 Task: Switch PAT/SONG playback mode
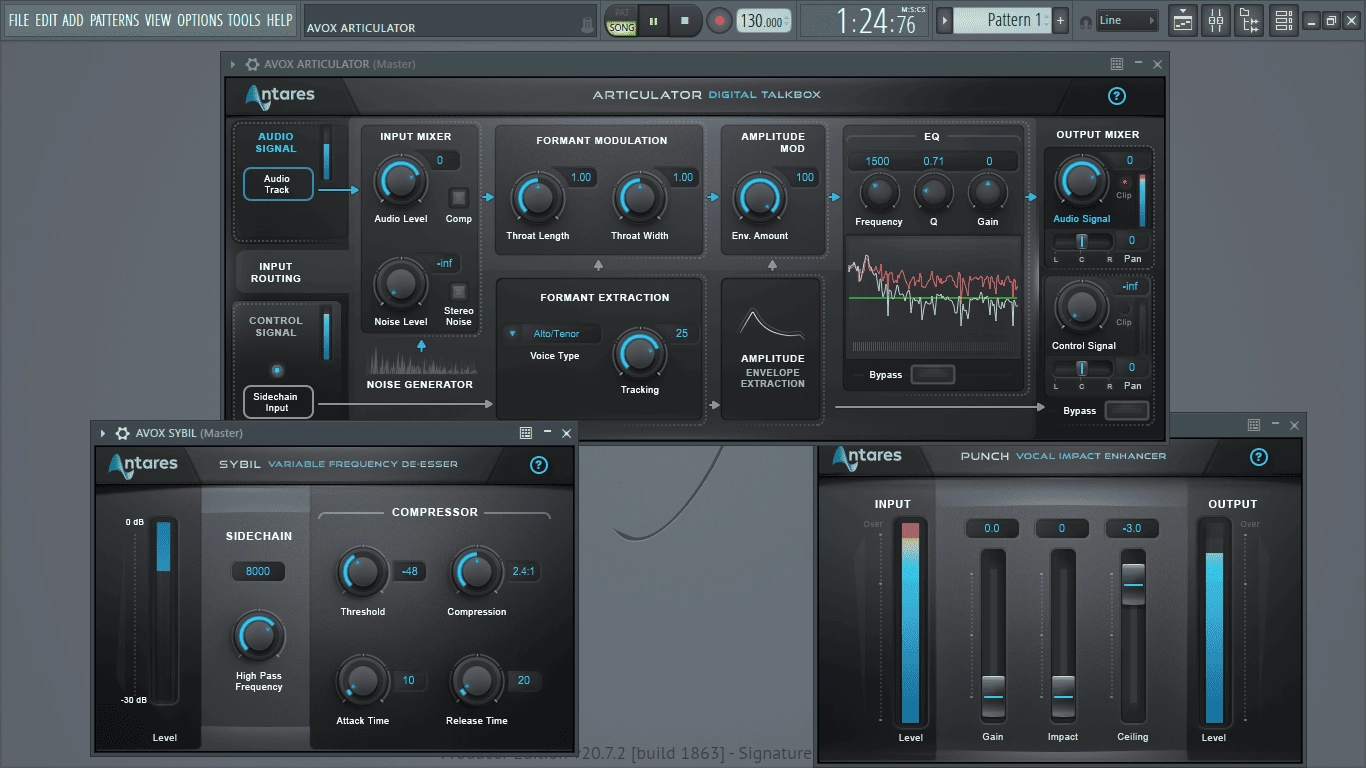tap(622, 20)
